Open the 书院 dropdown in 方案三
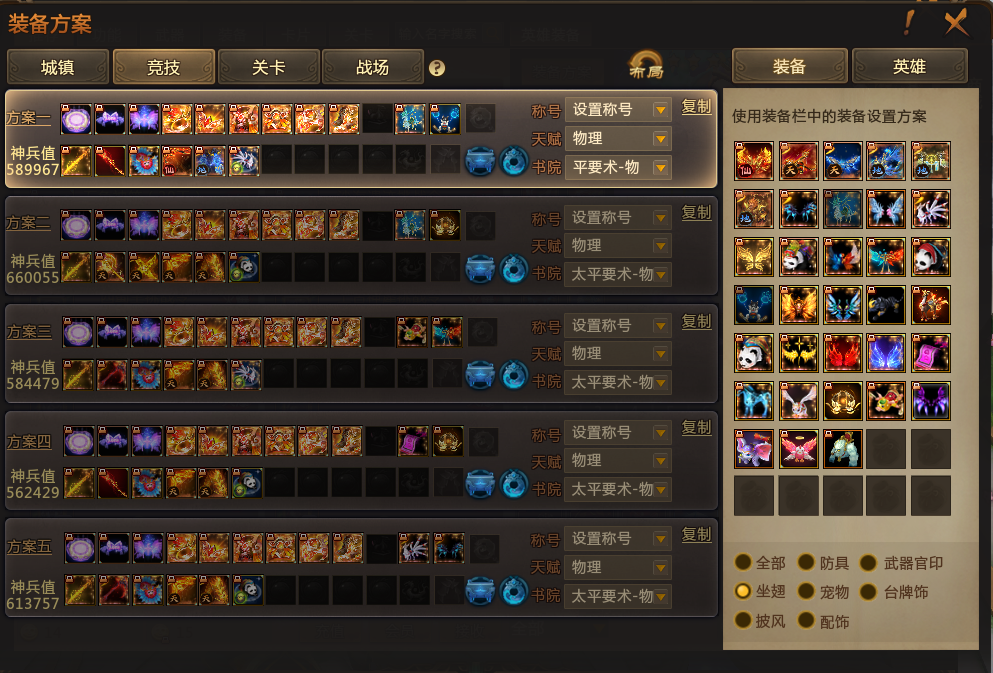Screen dimensions: 993x673 click(x=618, y=382)
